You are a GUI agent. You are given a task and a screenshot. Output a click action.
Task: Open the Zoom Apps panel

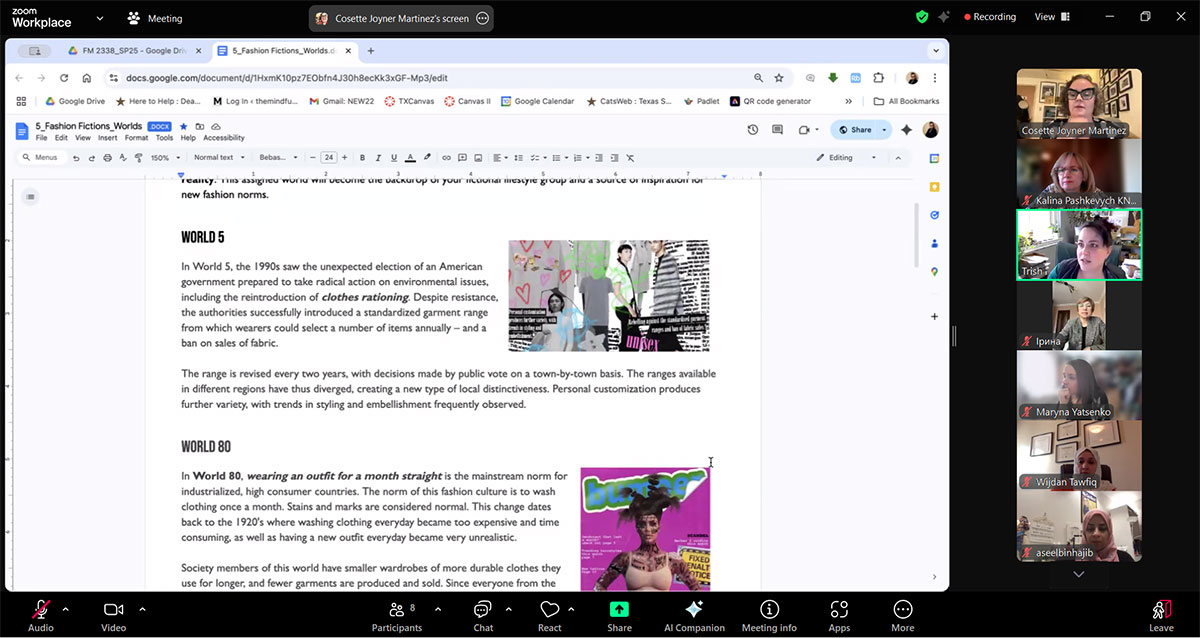pyautogui.click(x=839, y=614)
